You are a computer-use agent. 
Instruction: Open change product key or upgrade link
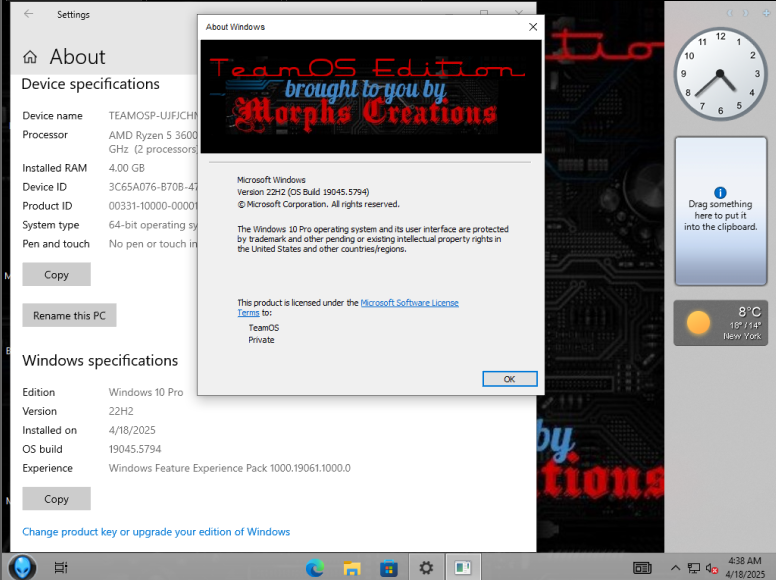(156, 532)
